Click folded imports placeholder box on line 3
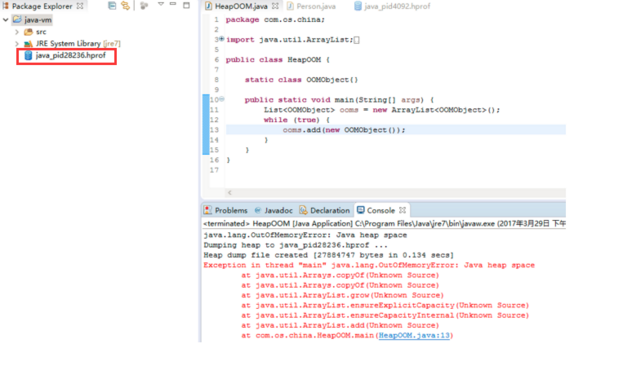This screenshot has height=369, width=643. click(x=356, y=40)
